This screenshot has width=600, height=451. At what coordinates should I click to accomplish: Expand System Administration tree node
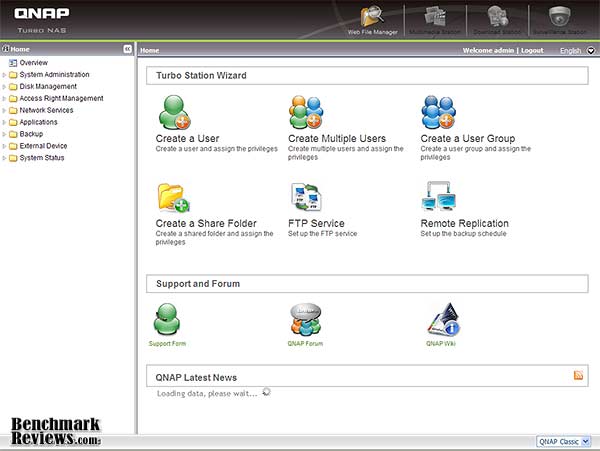coord(4,75)
